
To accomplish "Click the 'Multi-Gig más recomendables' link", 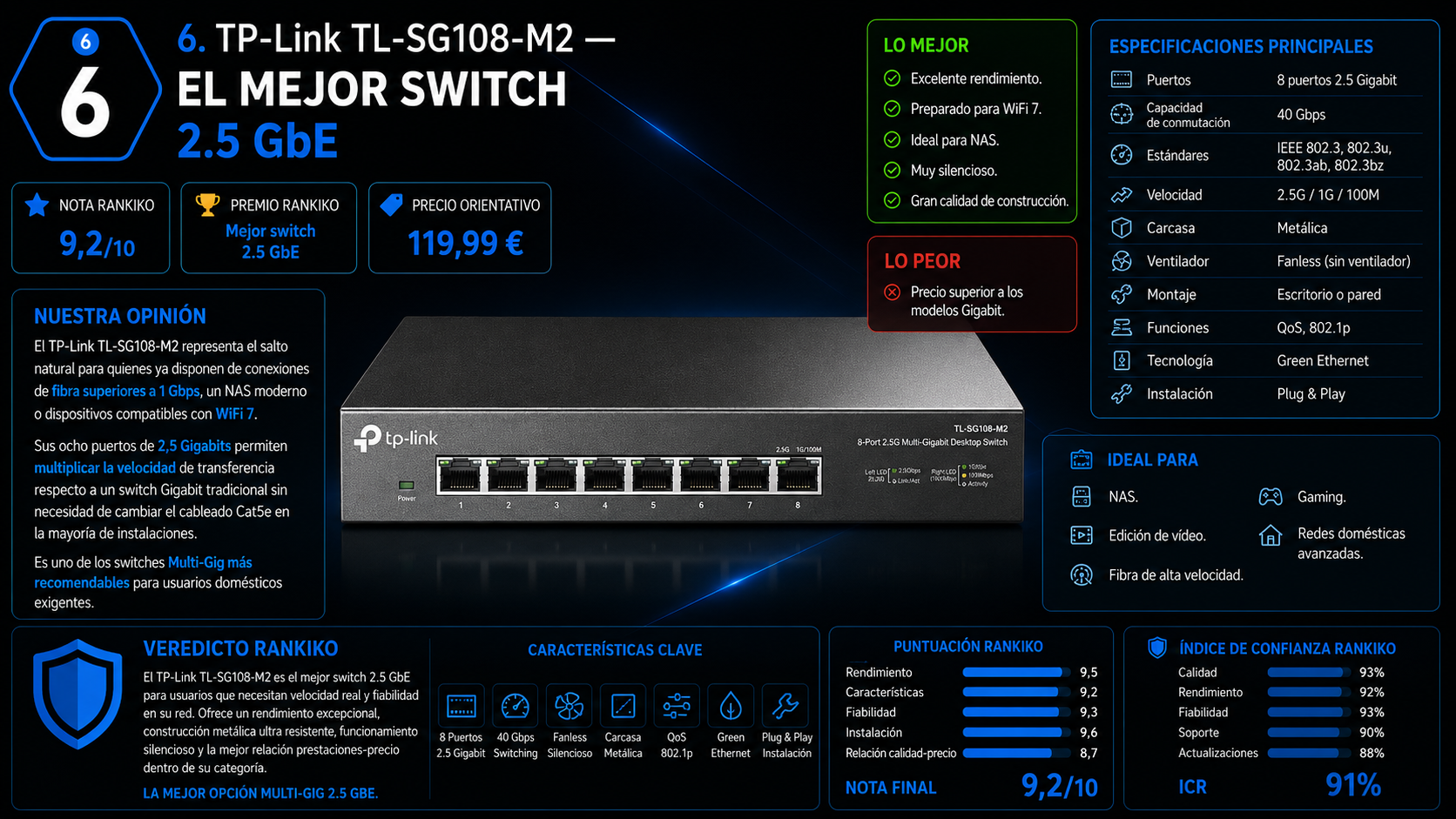I will 144,572.
